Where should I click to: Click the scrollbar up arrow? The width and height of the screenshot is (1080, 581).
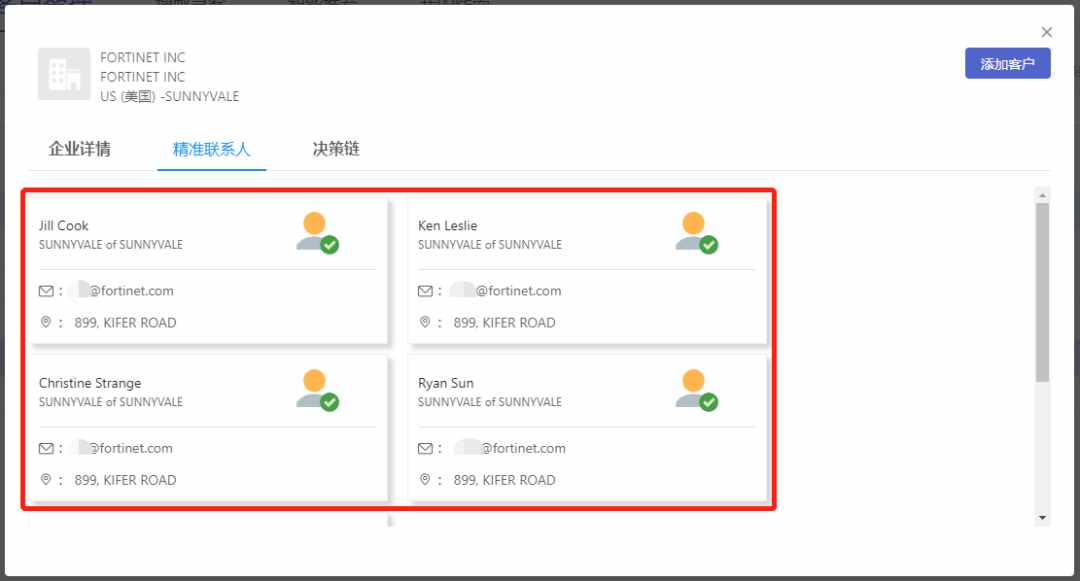1043,196
